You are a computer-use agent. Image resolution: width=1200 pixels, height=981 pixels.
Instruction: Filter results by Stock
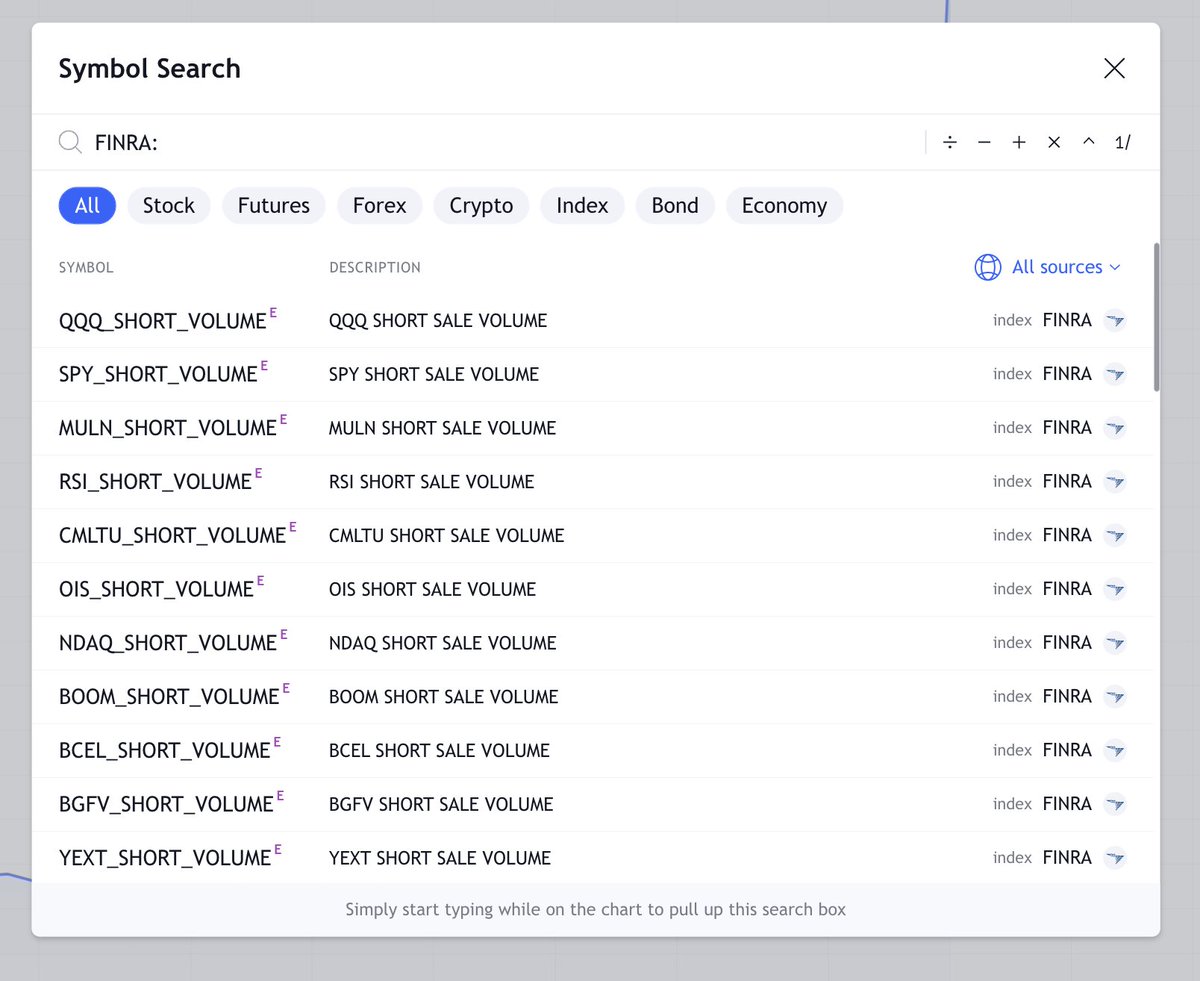(168, 205)
